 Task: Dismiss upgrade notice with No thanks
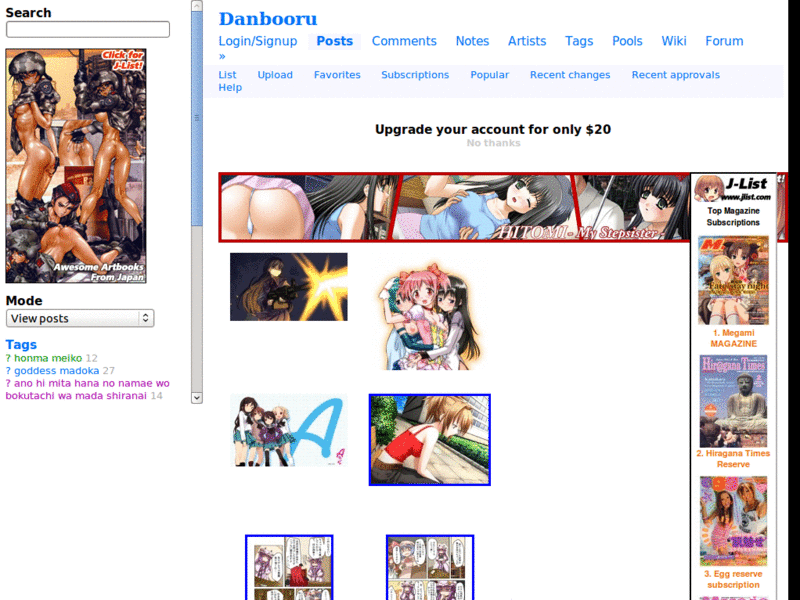(x=493, y=143)
